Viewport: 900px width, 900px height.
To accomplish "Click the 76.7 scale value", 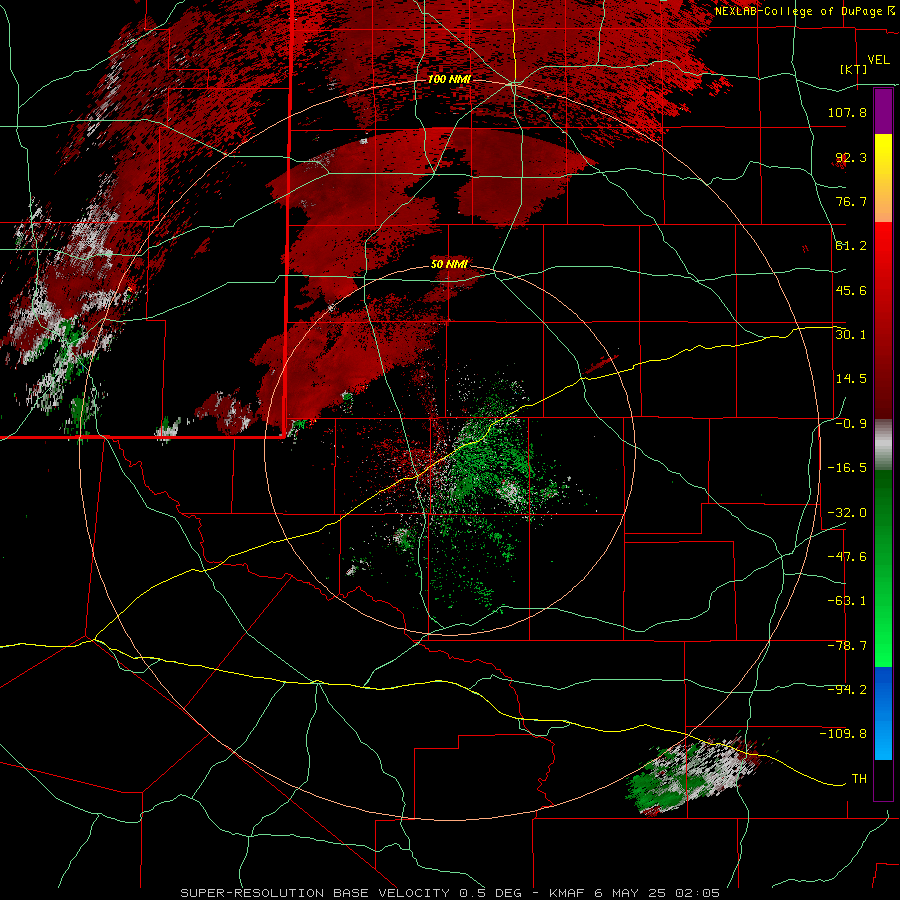I will tap(851, 201).
